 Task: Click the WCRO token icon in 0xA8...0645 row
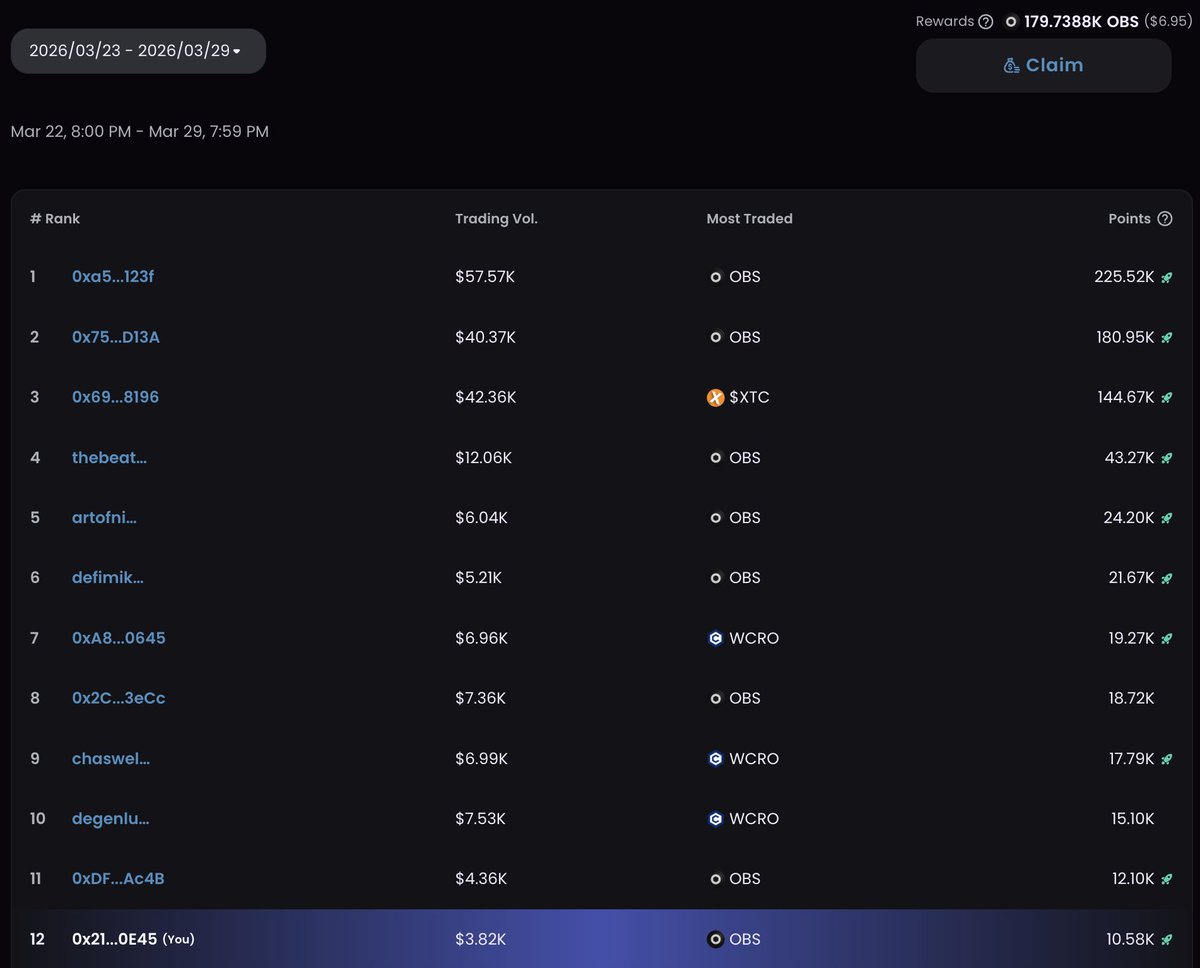click(715, 638)
